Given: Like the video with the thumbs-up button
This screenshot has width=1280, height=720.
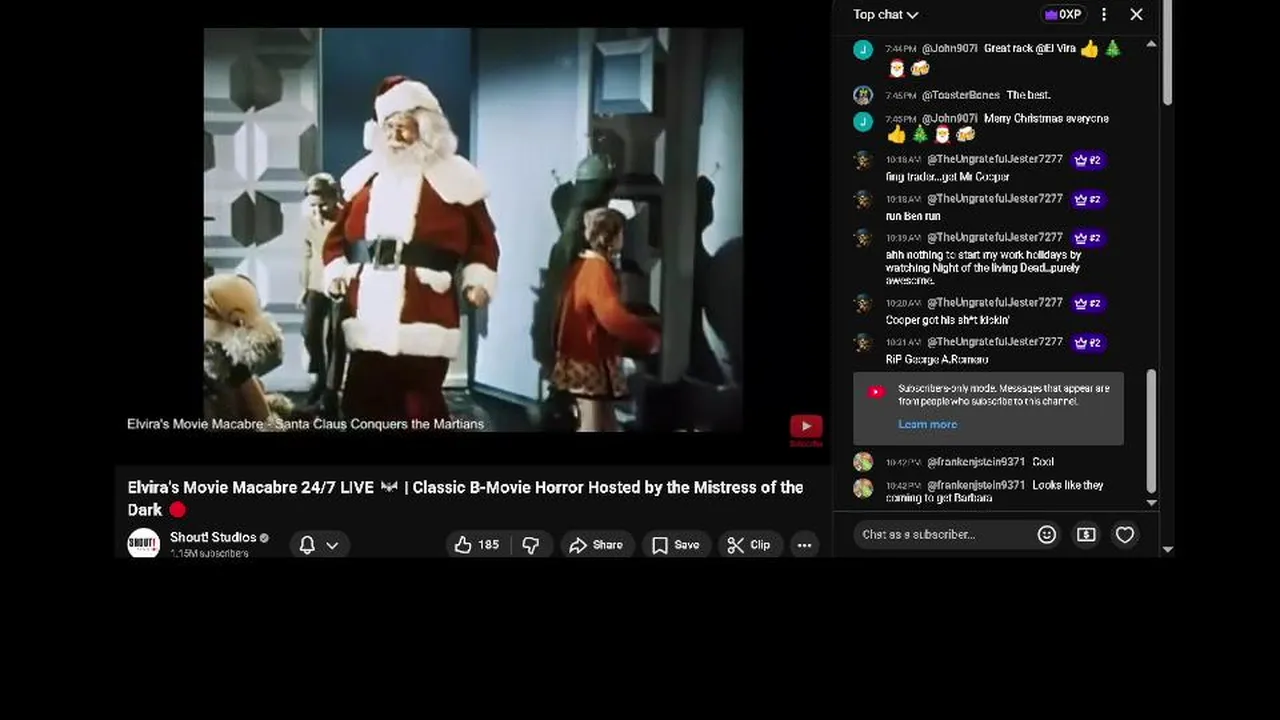Looking at the screenshot, I should 476,545.
